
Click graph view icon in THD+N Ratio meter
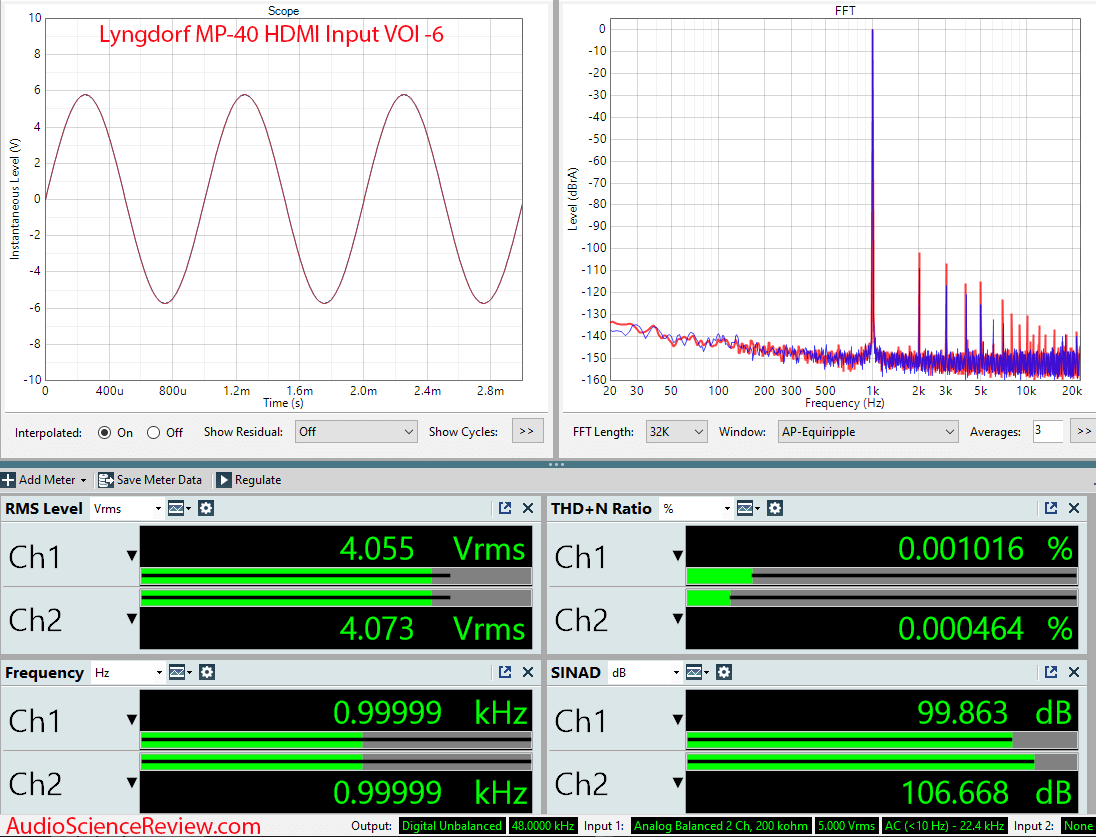click(746, 508)
